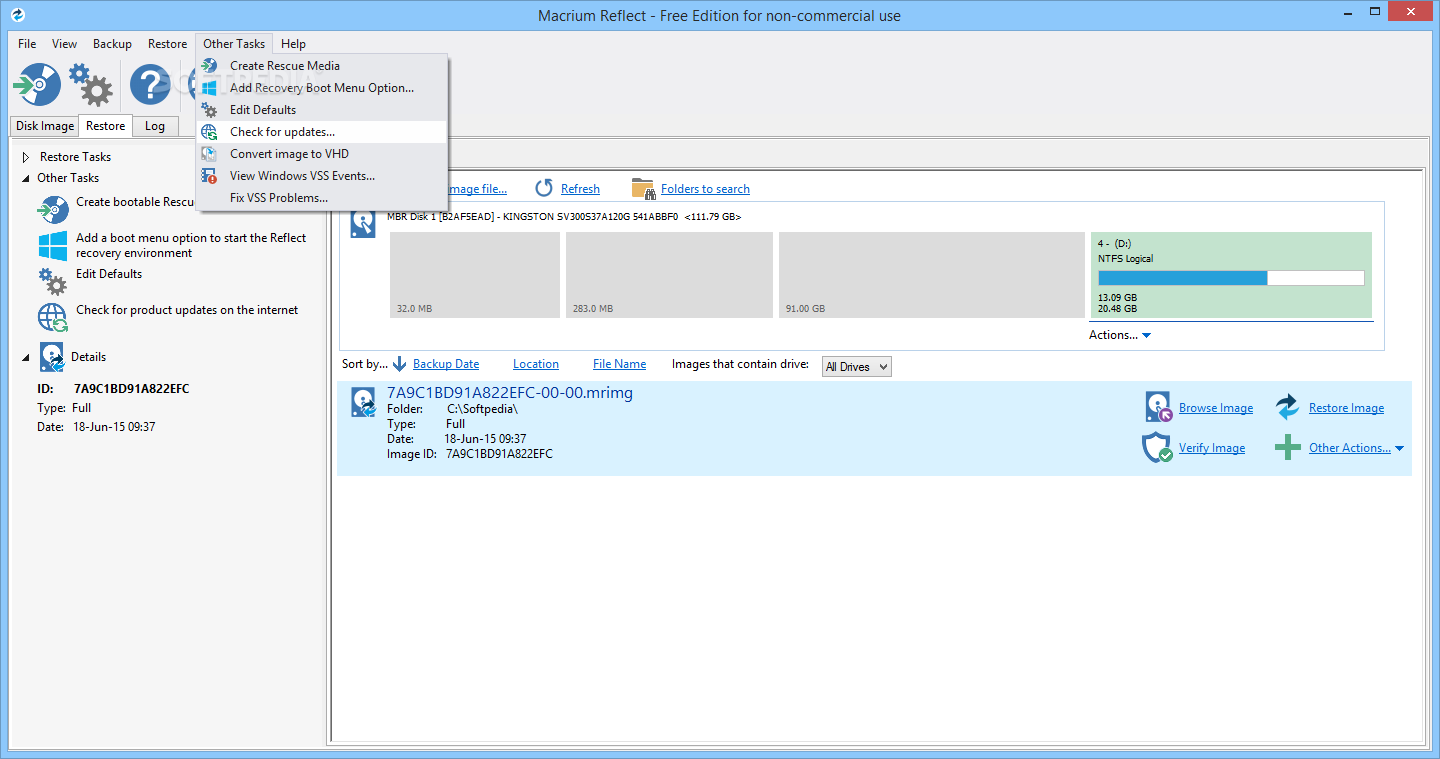Image resolution: width=1440 pixels, height=759 pixels.
Task: Close the Other Tasks menu
Action: [234, 44]
